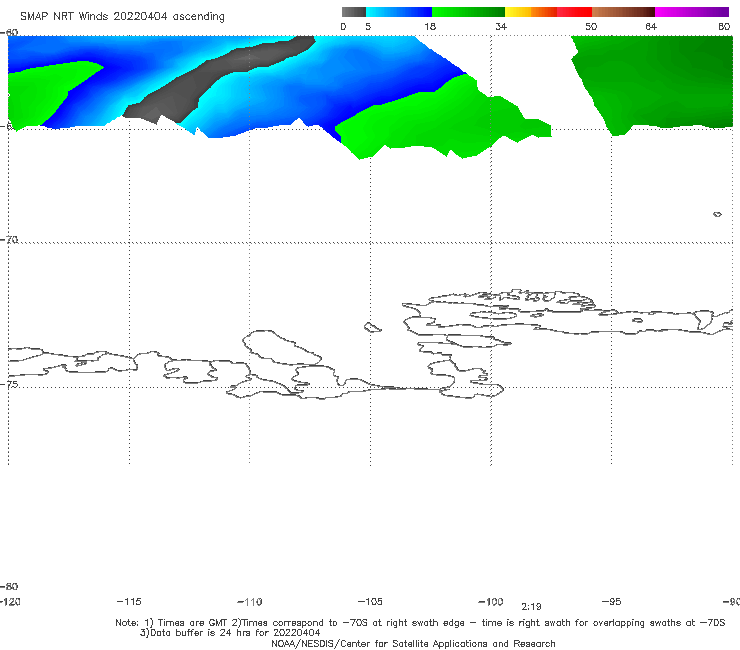
Task: Click the color bar label "64"
Action: (x=651, y=26)
